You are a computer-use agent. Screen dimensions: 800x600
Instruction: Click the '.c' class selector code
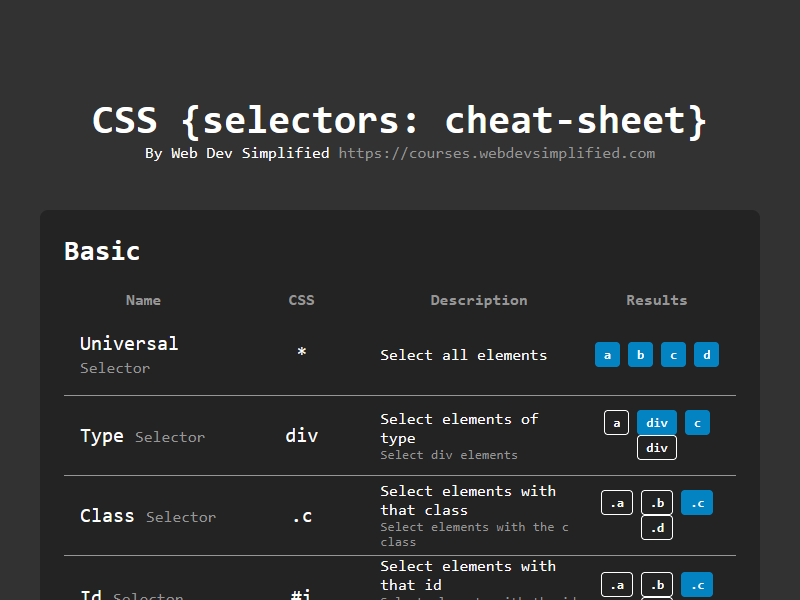[301, 516]
